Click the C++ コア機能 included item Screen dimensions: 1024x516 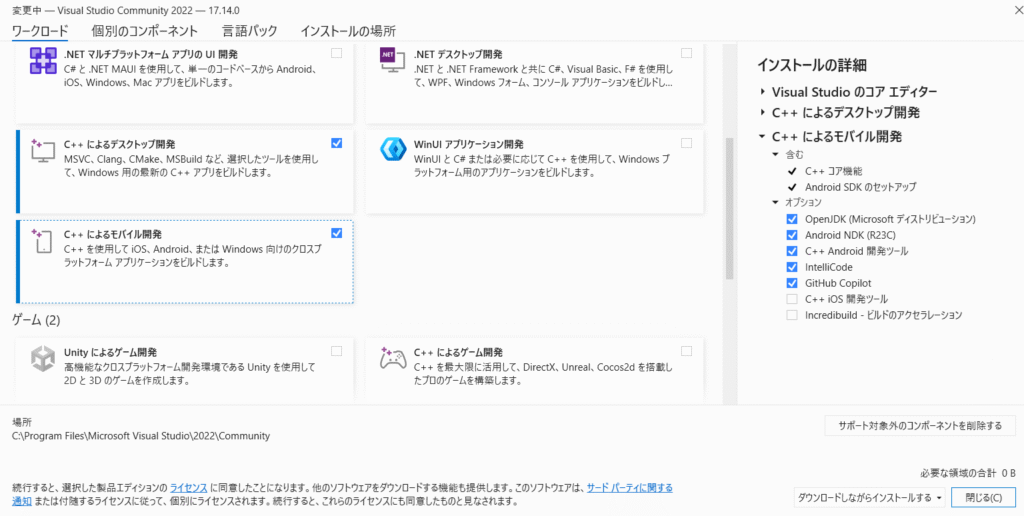(833, 171)
